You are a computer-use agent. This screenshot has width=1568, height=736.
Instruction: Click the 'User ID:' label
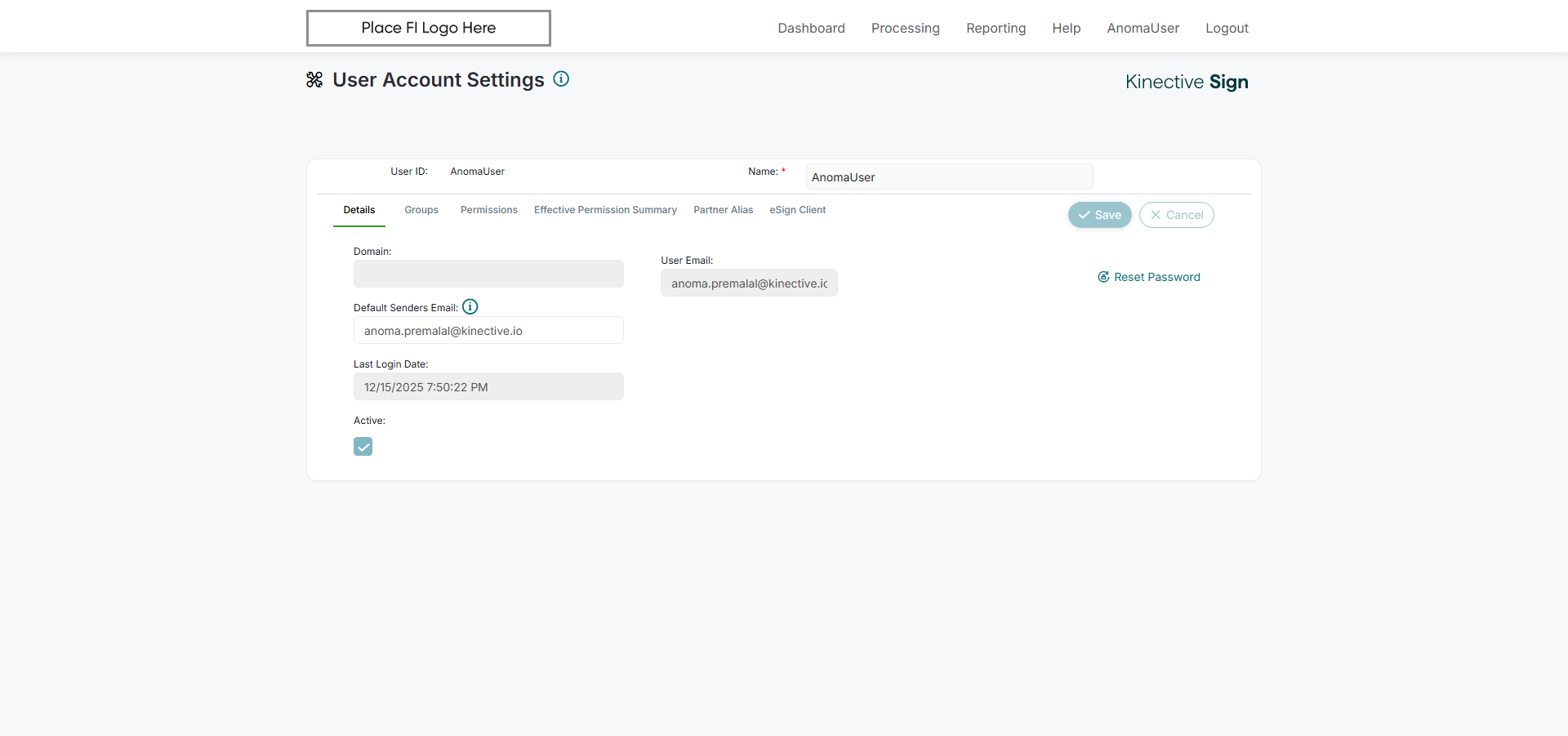[x=409, y=172]
